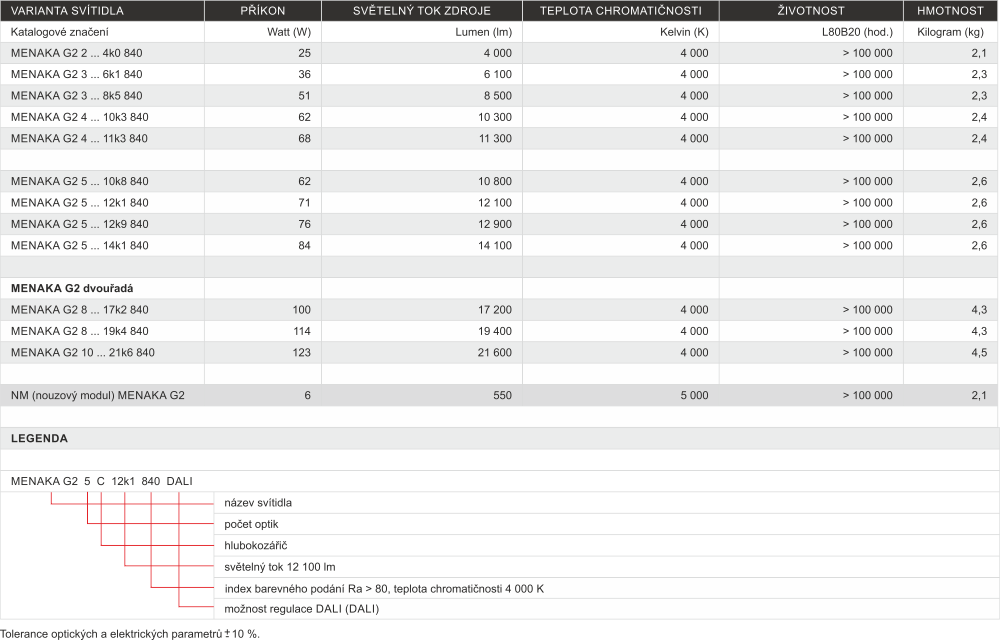Image resolution: width=1000 pixels, height=640 pixels.
Task: Click the 84 watt value
Action: pyautogui.click(x=304, y=245)
